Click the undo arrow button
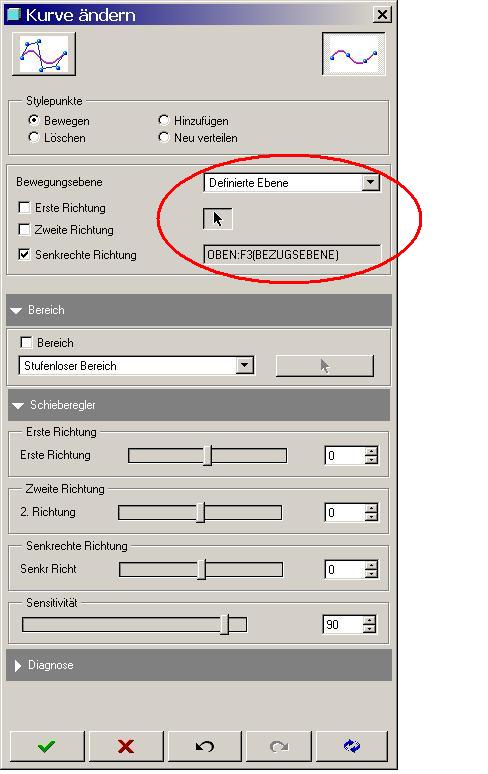 point(205,746)
